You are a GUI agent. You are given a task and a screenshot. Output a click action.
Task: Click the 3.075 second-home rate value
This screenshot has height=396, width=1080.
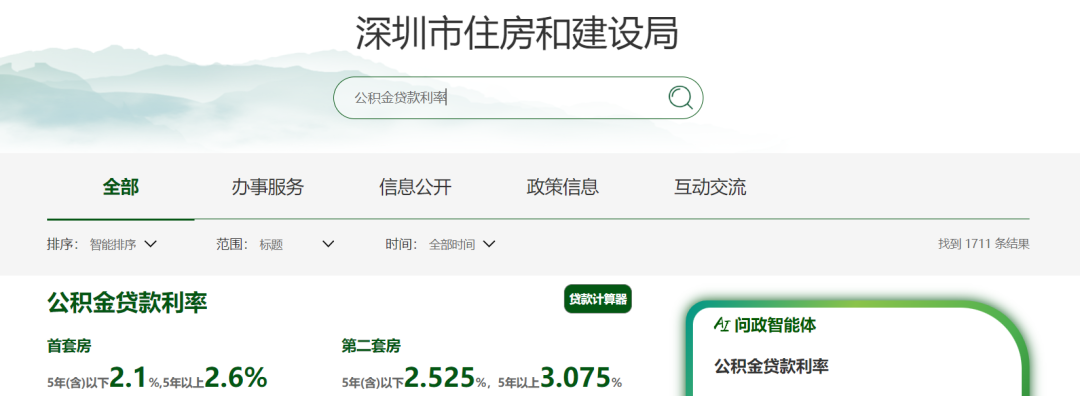click(575, 377)
